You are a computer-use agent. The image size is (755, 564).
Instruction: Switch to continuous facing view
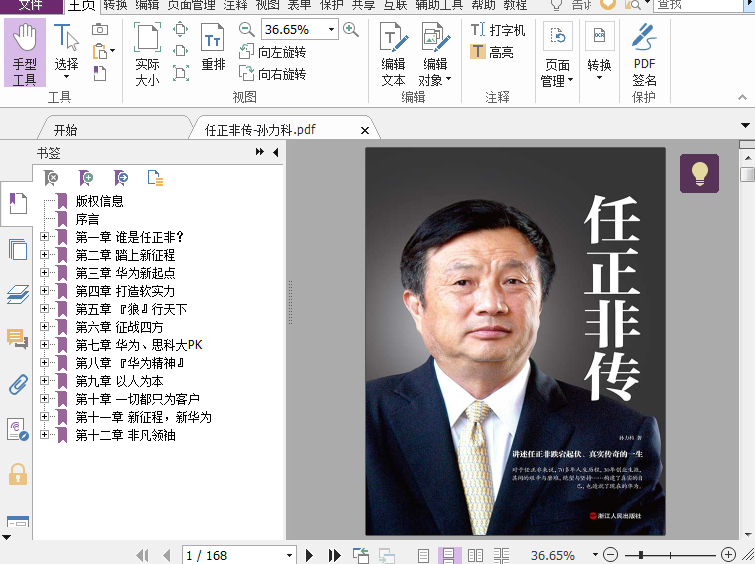tap(501, 556)
